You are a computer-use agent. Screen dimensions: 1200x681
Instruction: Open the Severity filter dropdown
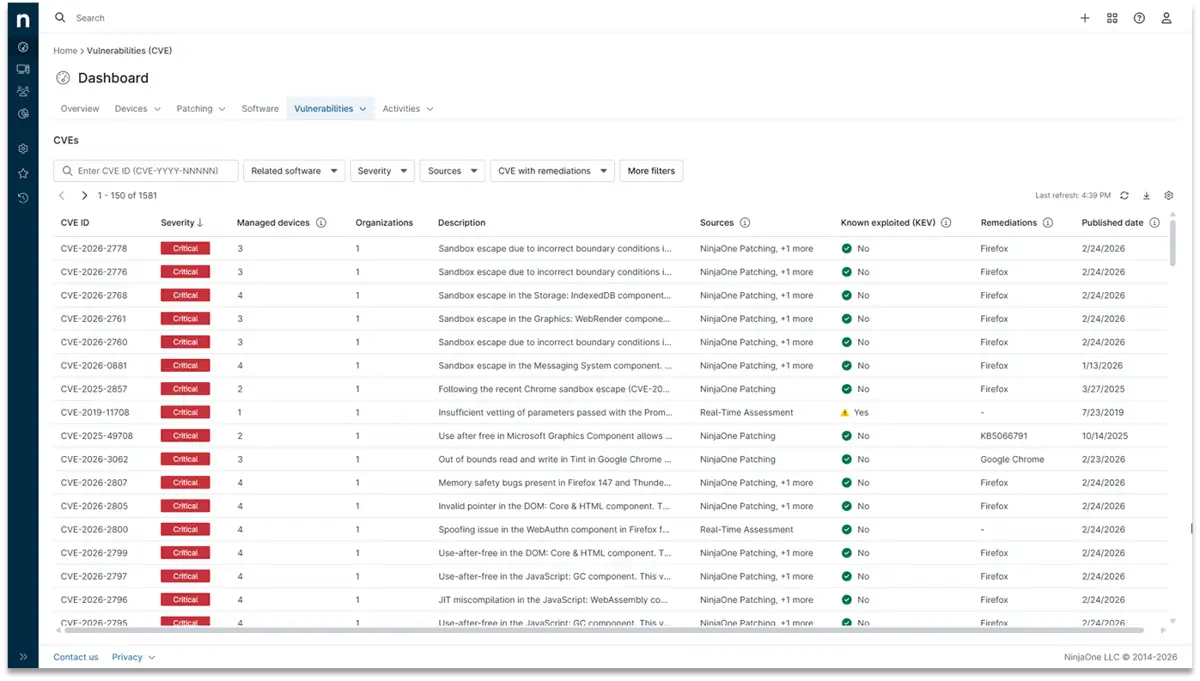click(x=382, y=171)
